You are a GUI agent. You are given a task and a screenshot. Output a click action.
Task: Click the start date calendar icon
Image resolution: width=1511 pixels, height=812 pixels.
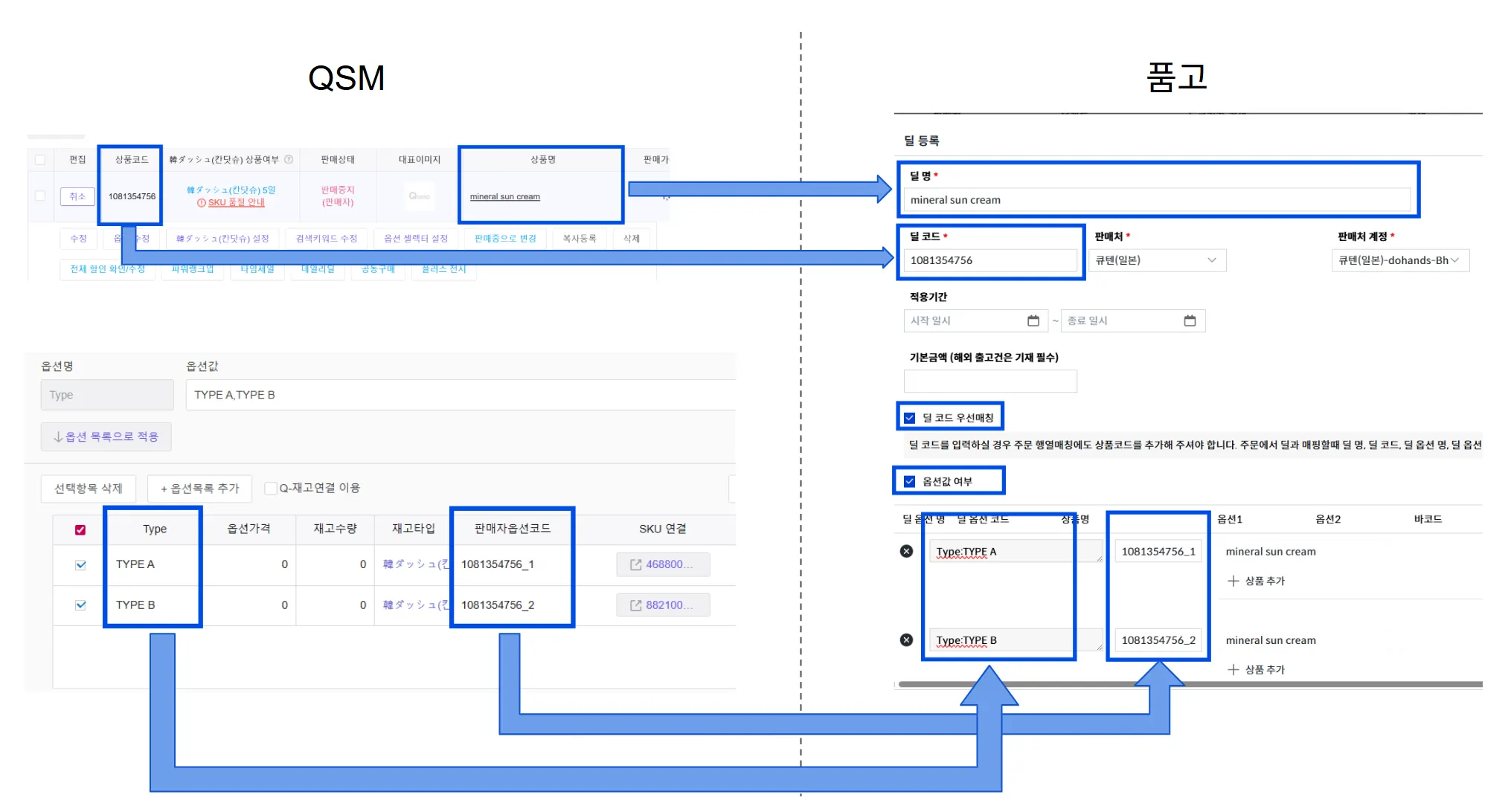(1033, 320)
